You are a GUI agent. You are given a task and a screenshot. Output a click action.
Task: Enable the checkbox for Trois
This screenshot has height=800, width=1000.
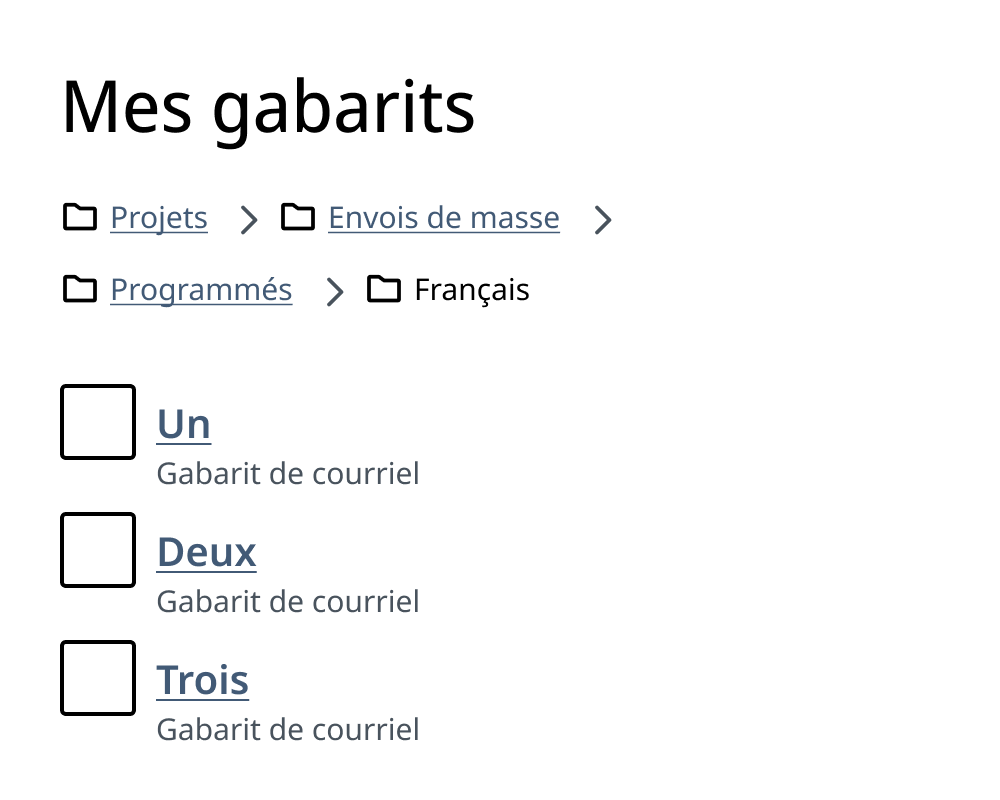pyautogui.click(x=97, y=678)
